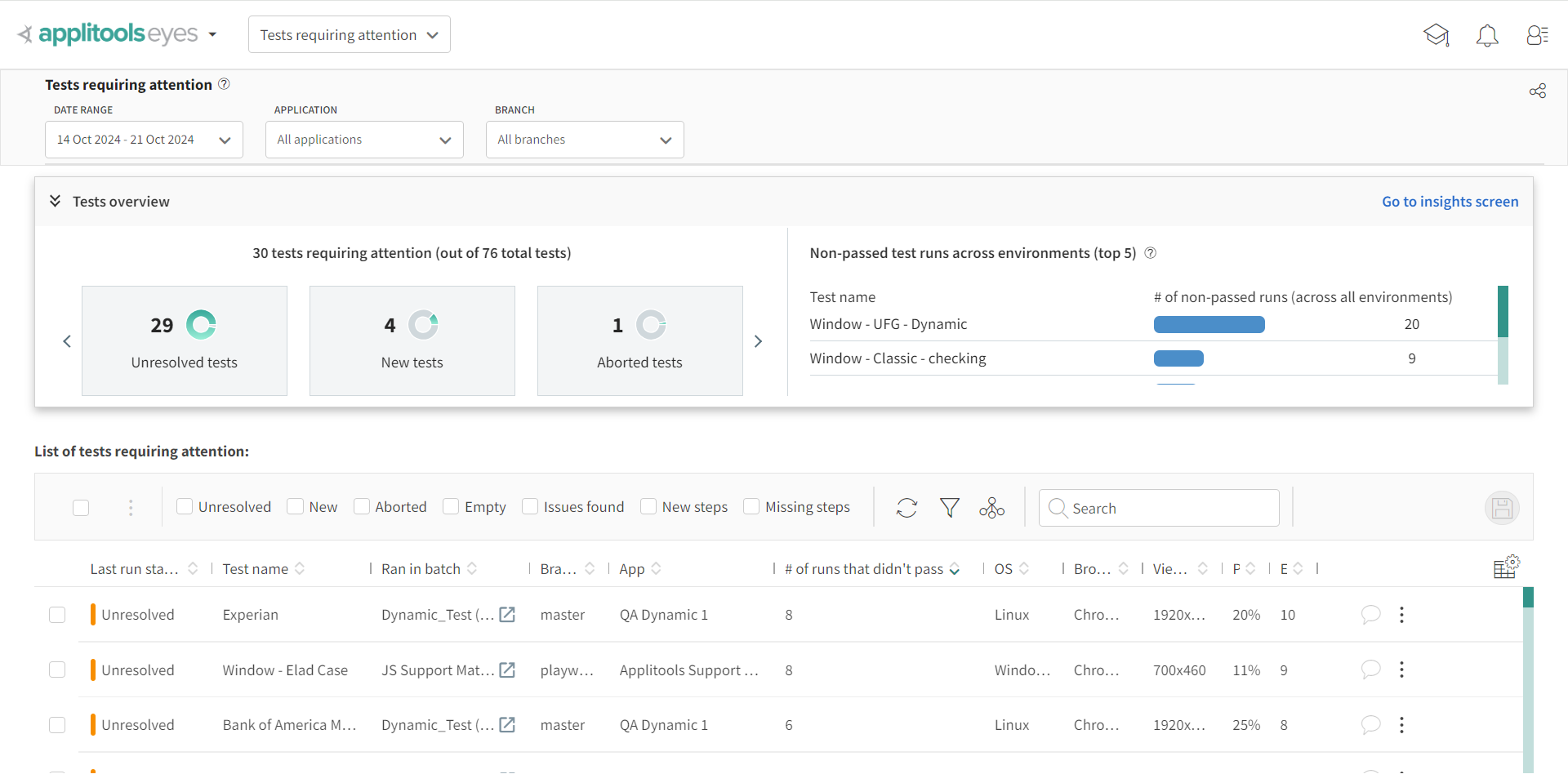Viewport: 1568px width, 783px height.
Task: Sort by Test name column
Action: coord(300,568)
